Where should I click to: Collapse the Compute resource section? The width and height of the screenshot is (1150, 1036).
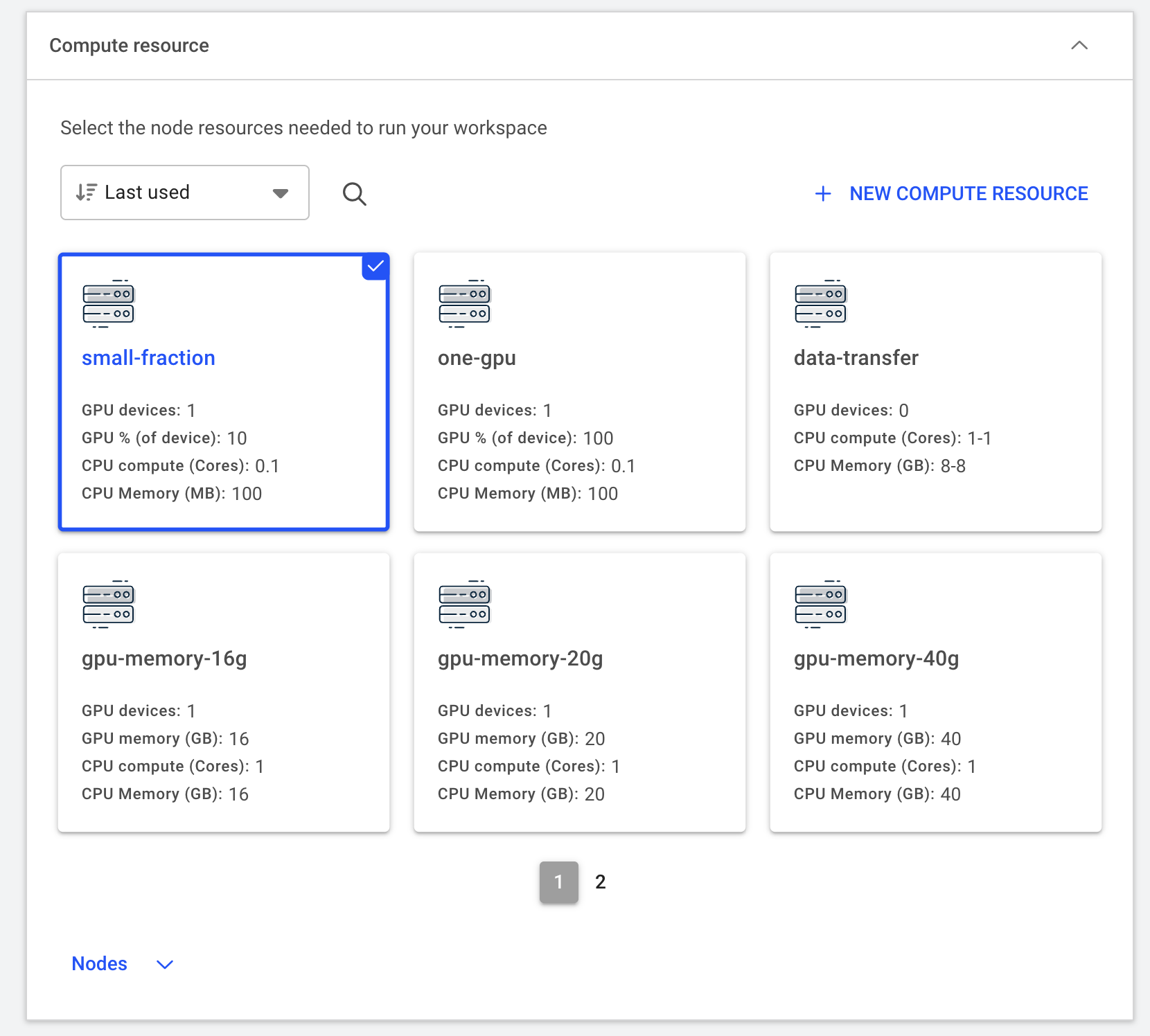click(1079, 46)
